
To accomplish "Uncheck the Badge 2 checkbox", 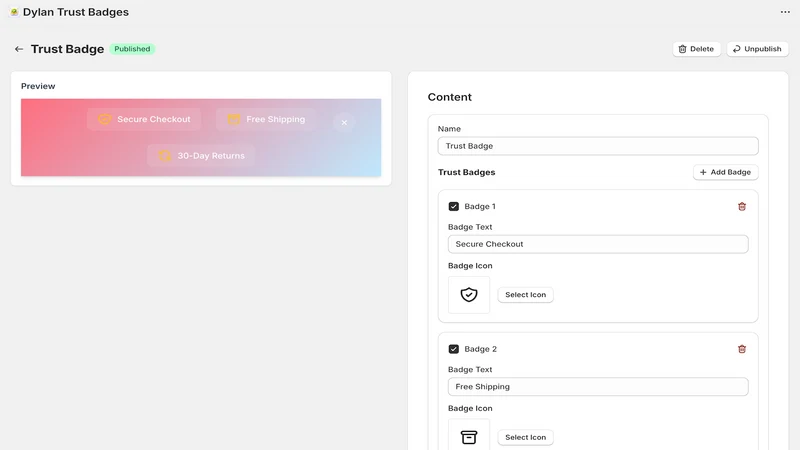I will (x=454, y=349).
